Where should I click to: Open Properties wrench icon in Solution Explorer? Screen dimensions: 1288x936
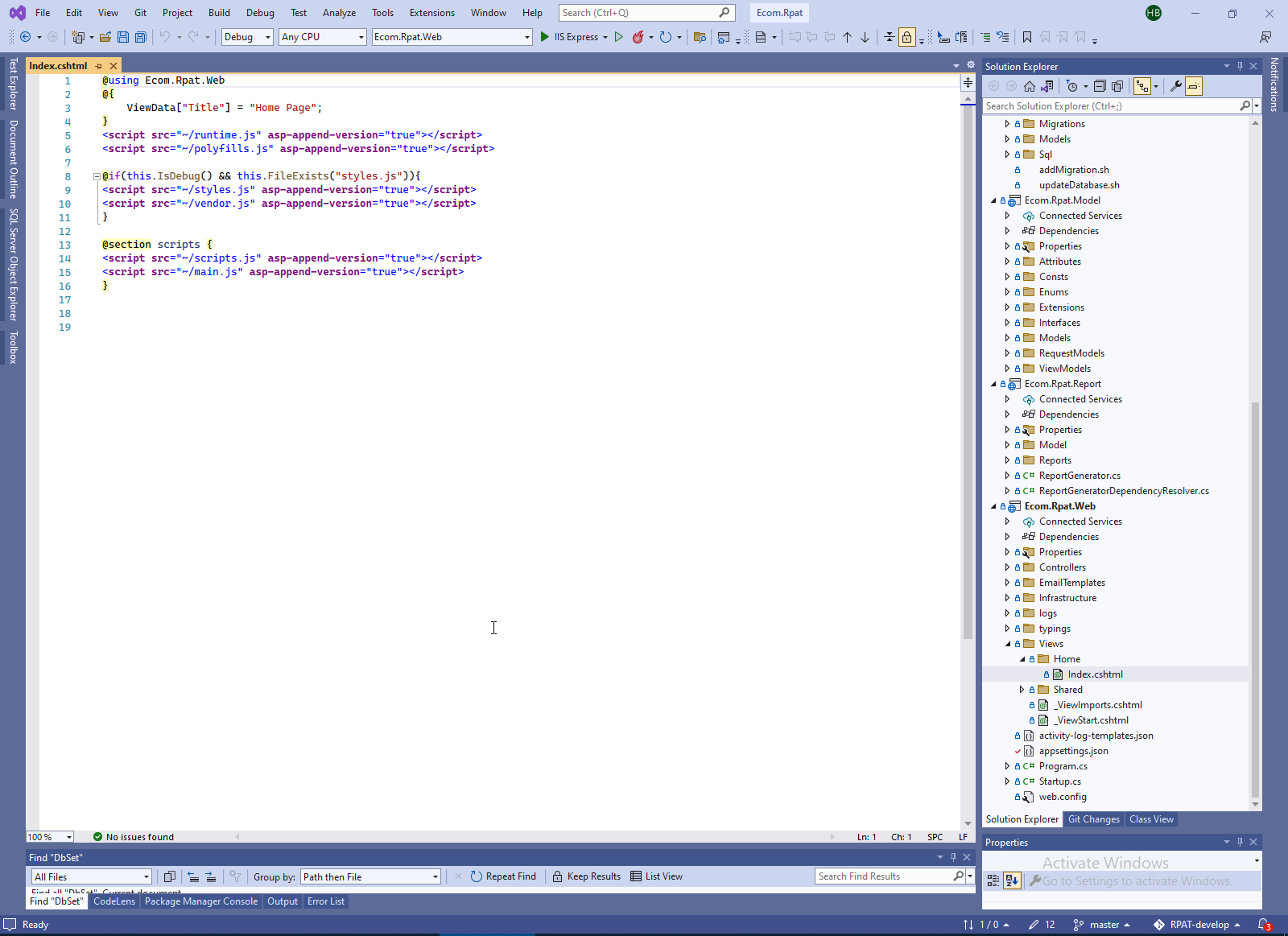pos(1176,86)
